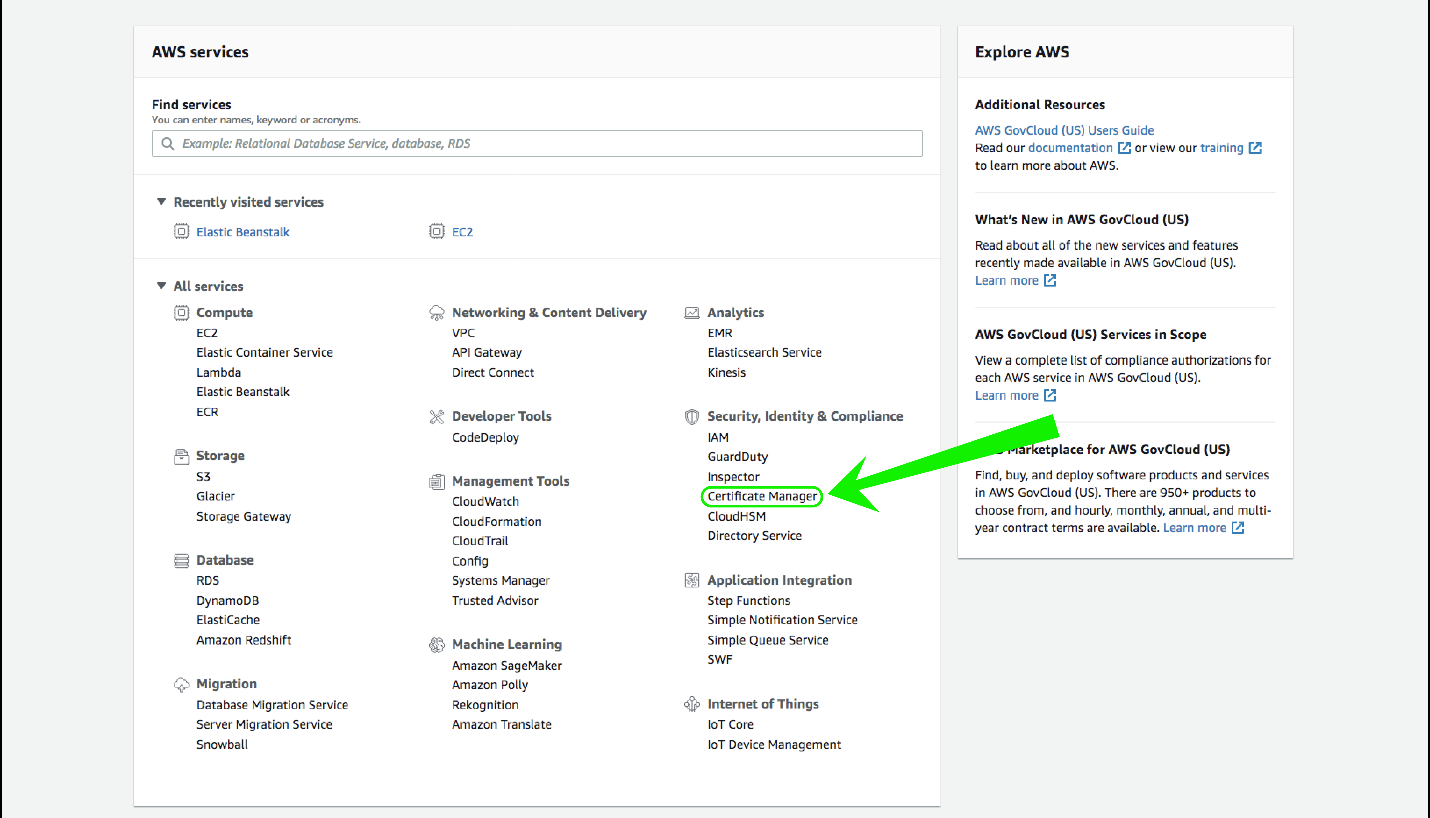Open Elastic Container Service
The image size is (1430, 818).
coord(265,353)
